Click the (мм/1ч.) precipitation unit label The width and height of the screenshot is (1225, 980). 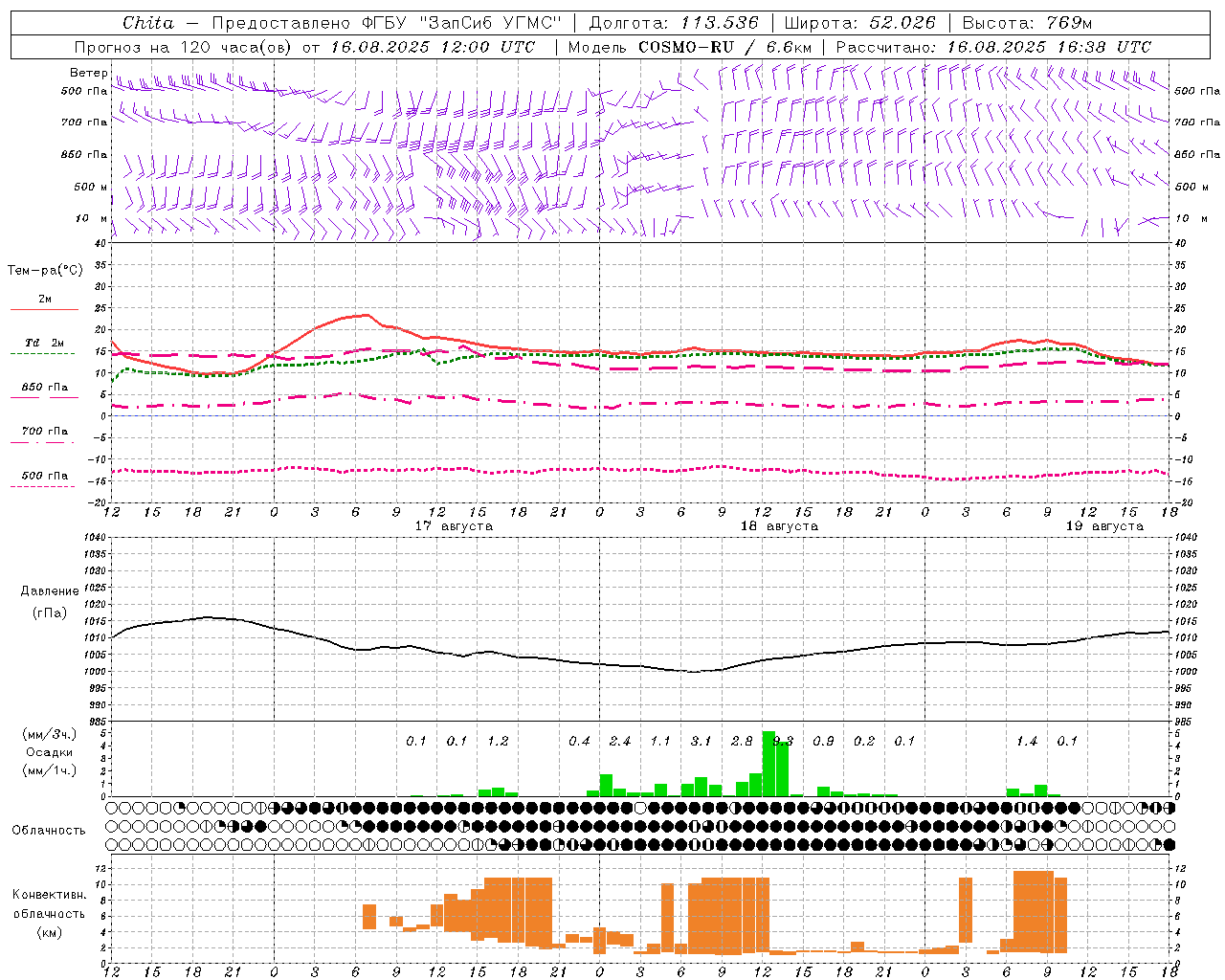coord(50,769)
